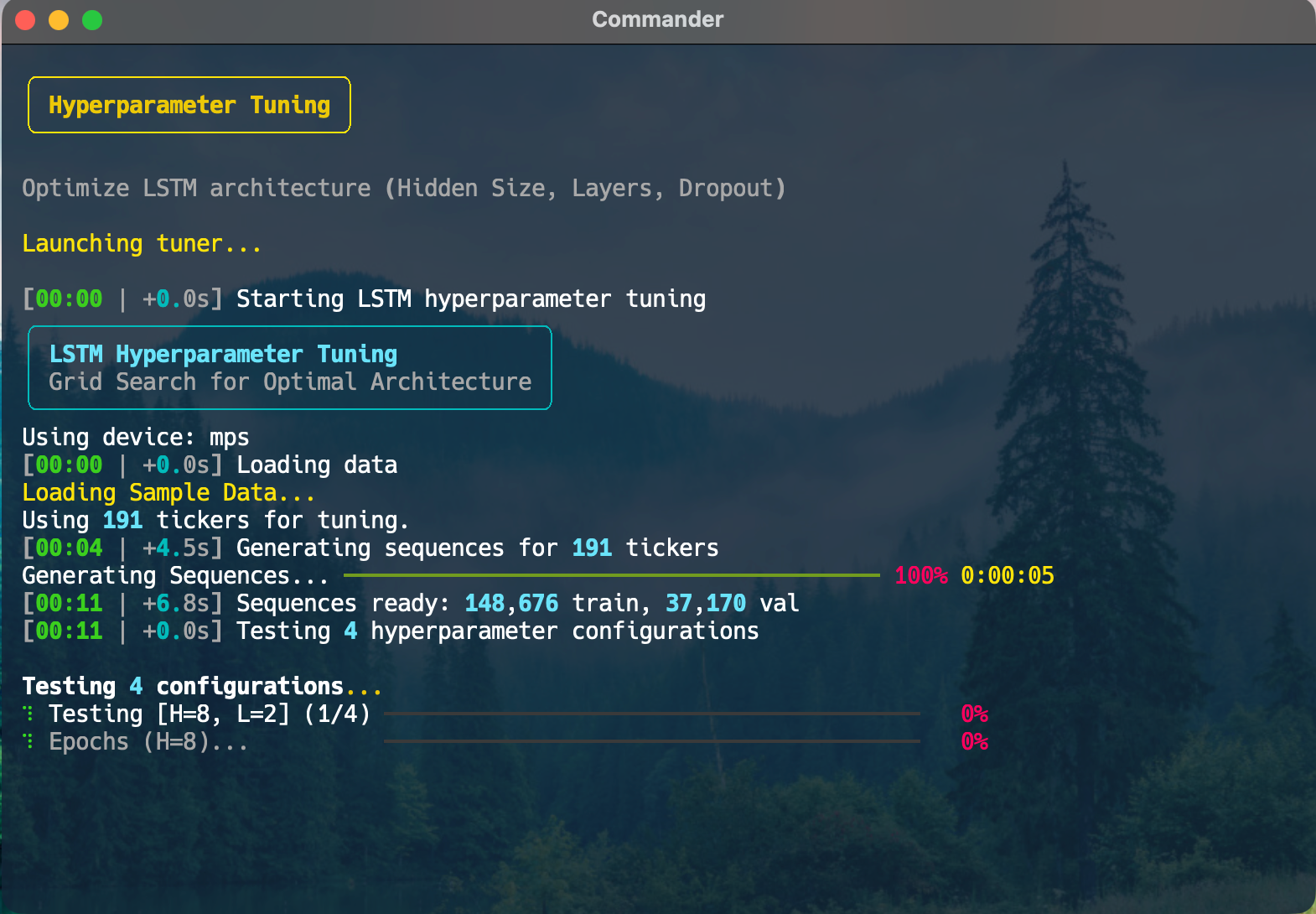1316x914 pixels.
Task: Click the Testing [H=8, L=2] progress bar
Action: tap(651, 714)
